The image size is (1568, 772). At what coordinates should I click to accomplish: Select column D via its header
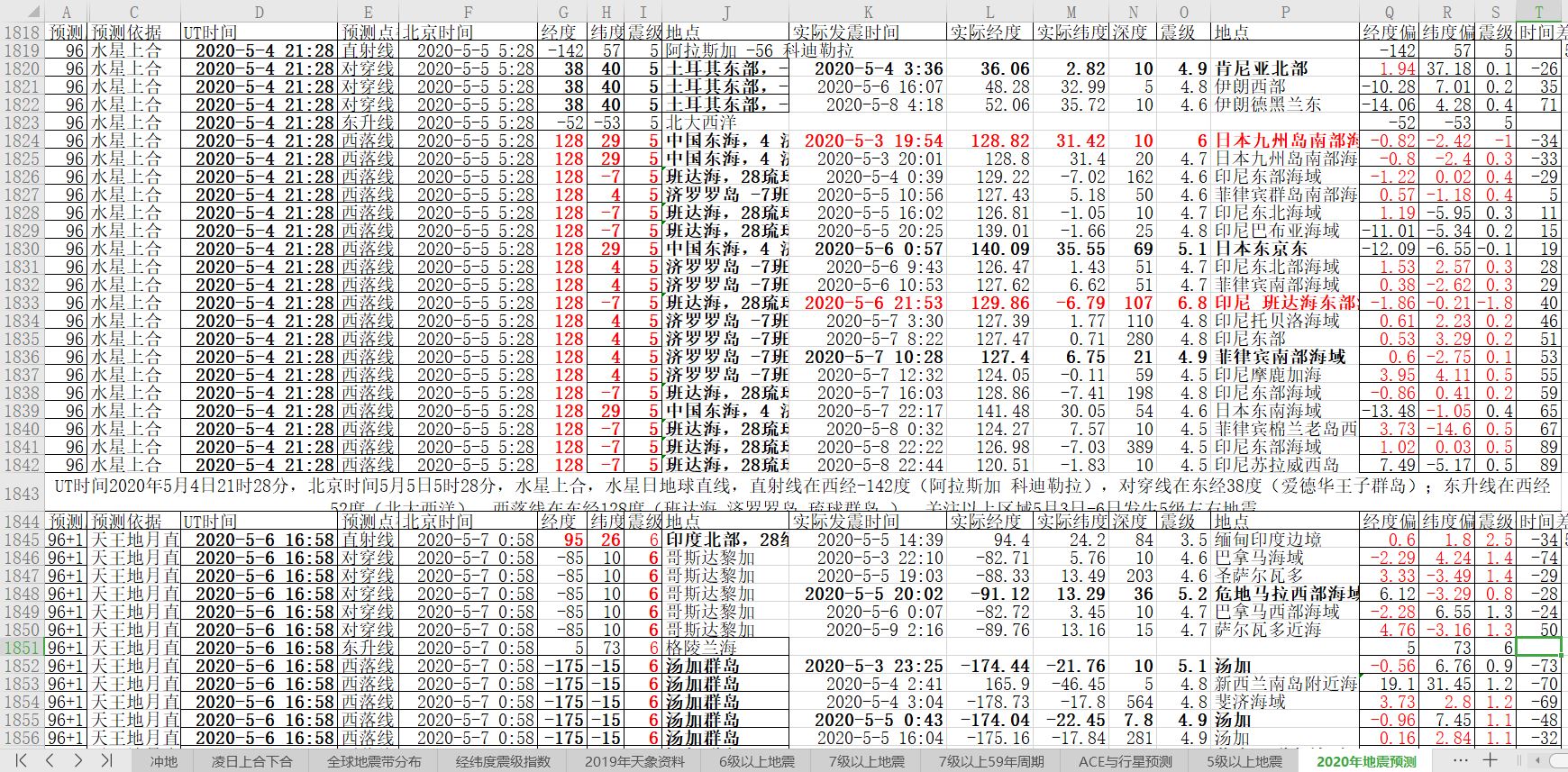coord(260,13)
